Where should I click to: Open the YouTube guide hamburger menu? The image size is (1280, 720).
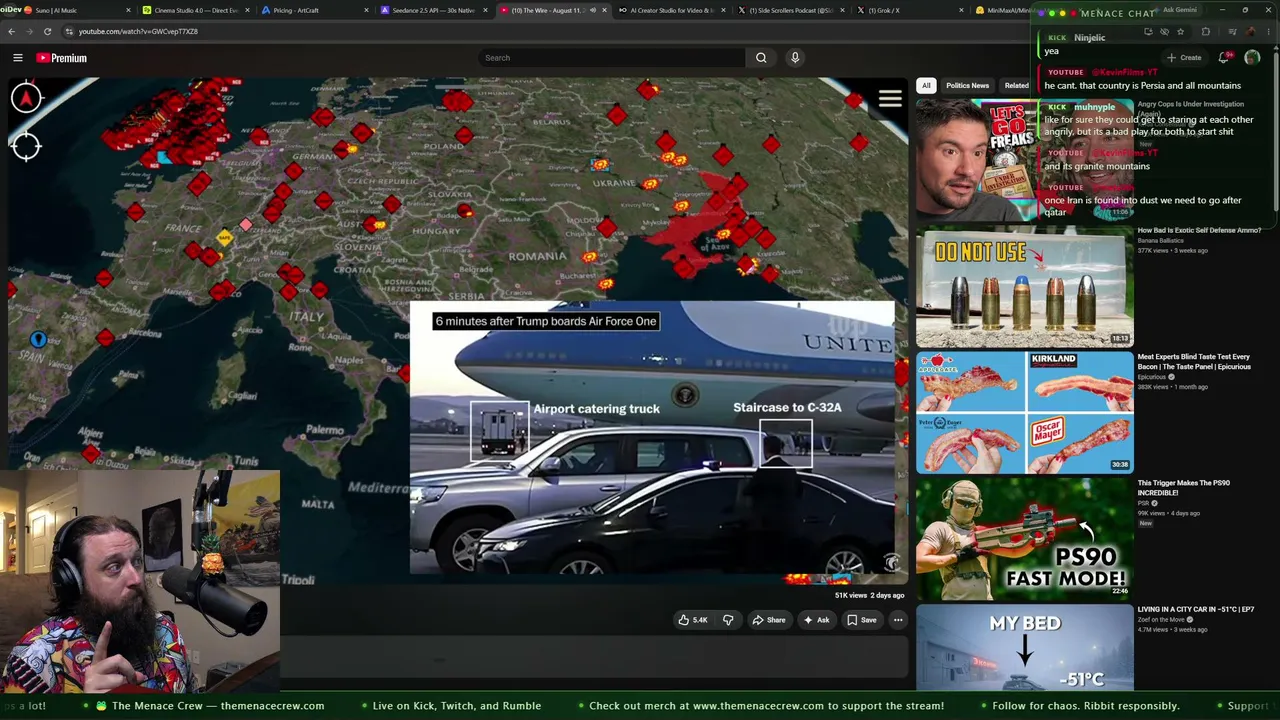[18, 58]
